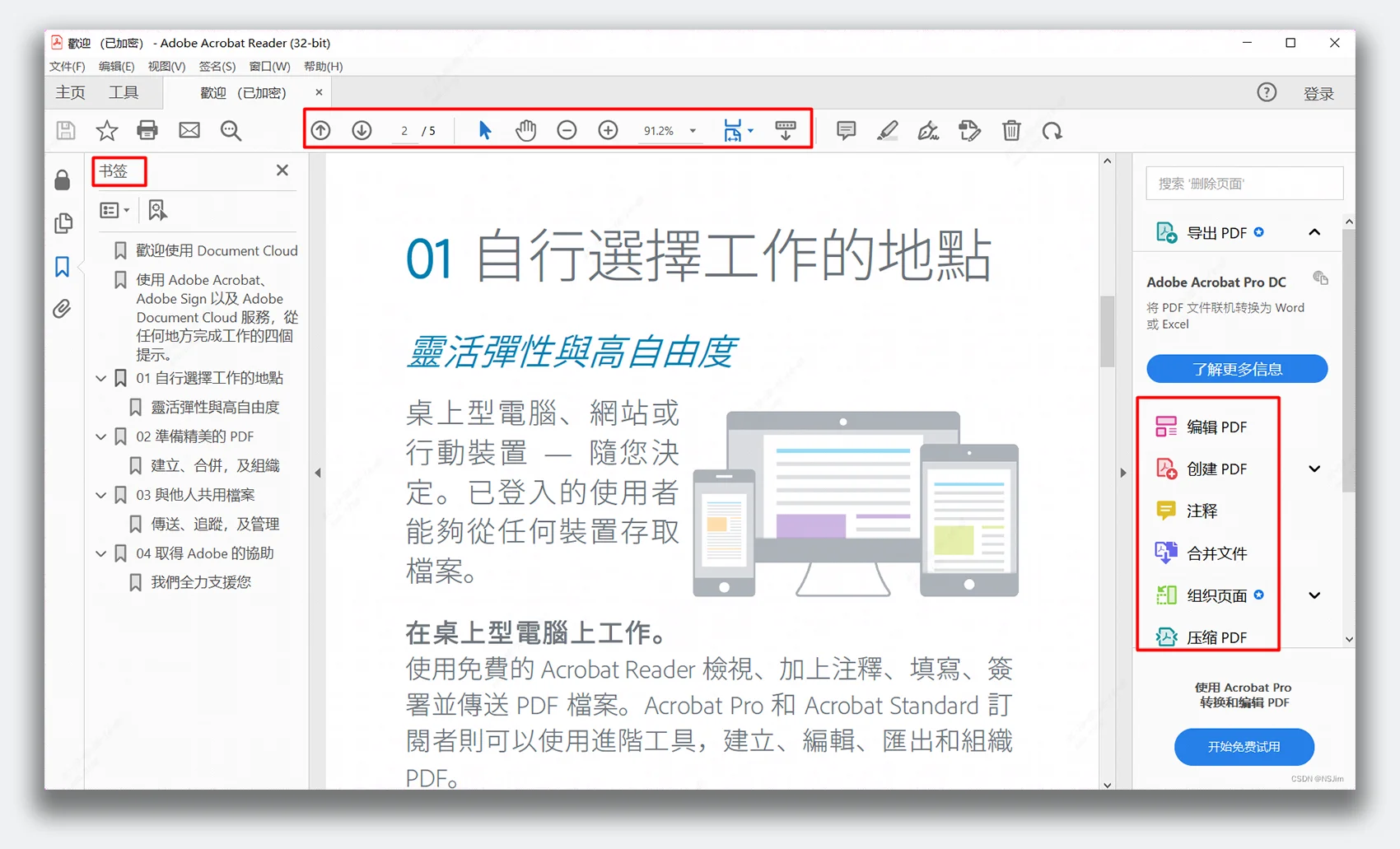Open the 注释 comment tool
Image resolution: width=1400 pixels, height=849 pixels.
click(1187, 511)
